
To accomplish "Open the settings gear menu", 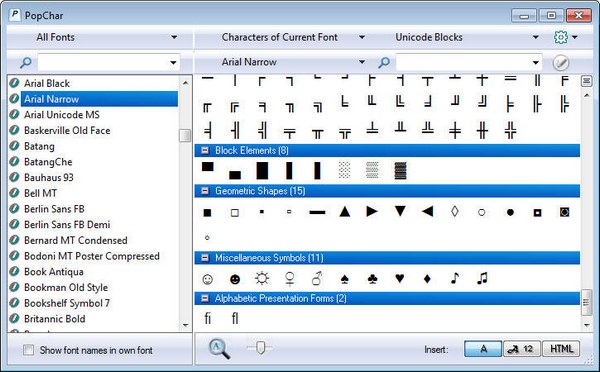I will point(561,37).
